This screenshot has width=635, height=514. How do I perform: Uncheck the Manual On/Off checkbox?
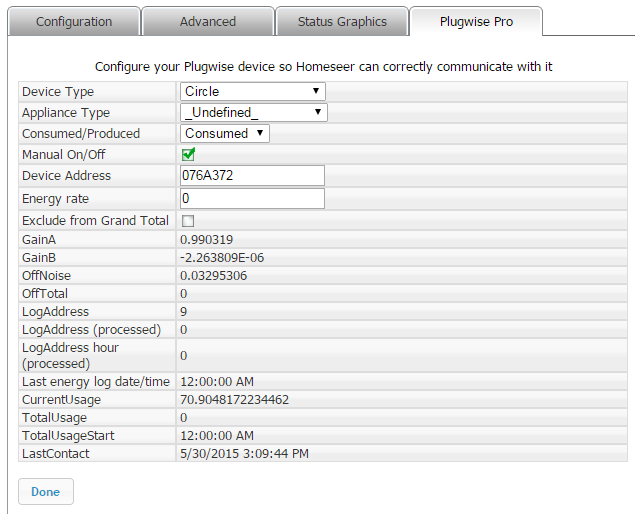188,154
